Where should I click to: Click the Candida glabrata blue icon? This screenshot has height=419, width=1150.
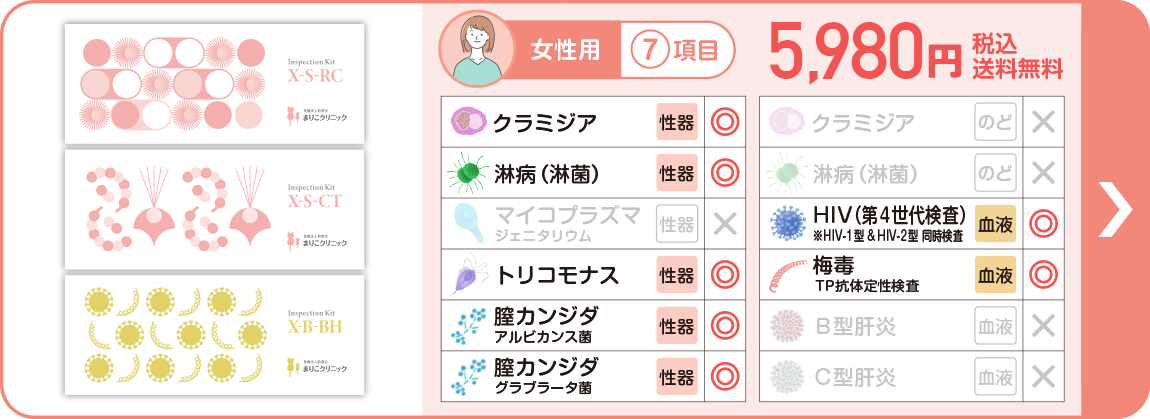coord(466,376)
